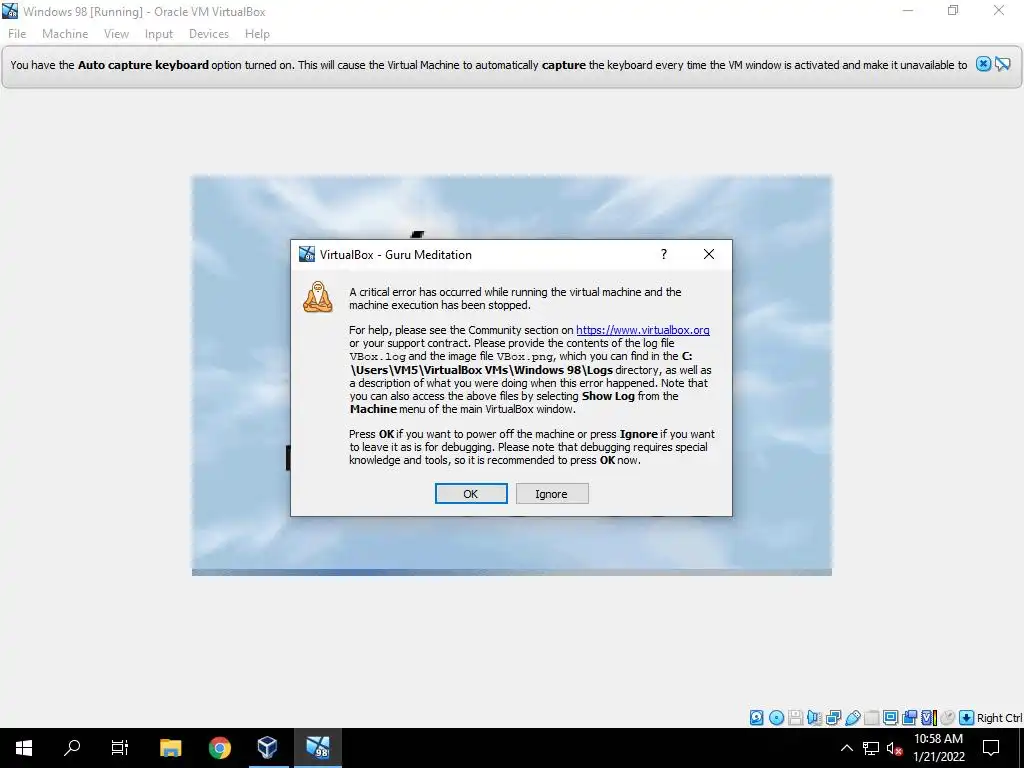The image size is (1024, 768).
Task: Open the https://www.virtualbox.org link
Action: [x=643, y=330]
